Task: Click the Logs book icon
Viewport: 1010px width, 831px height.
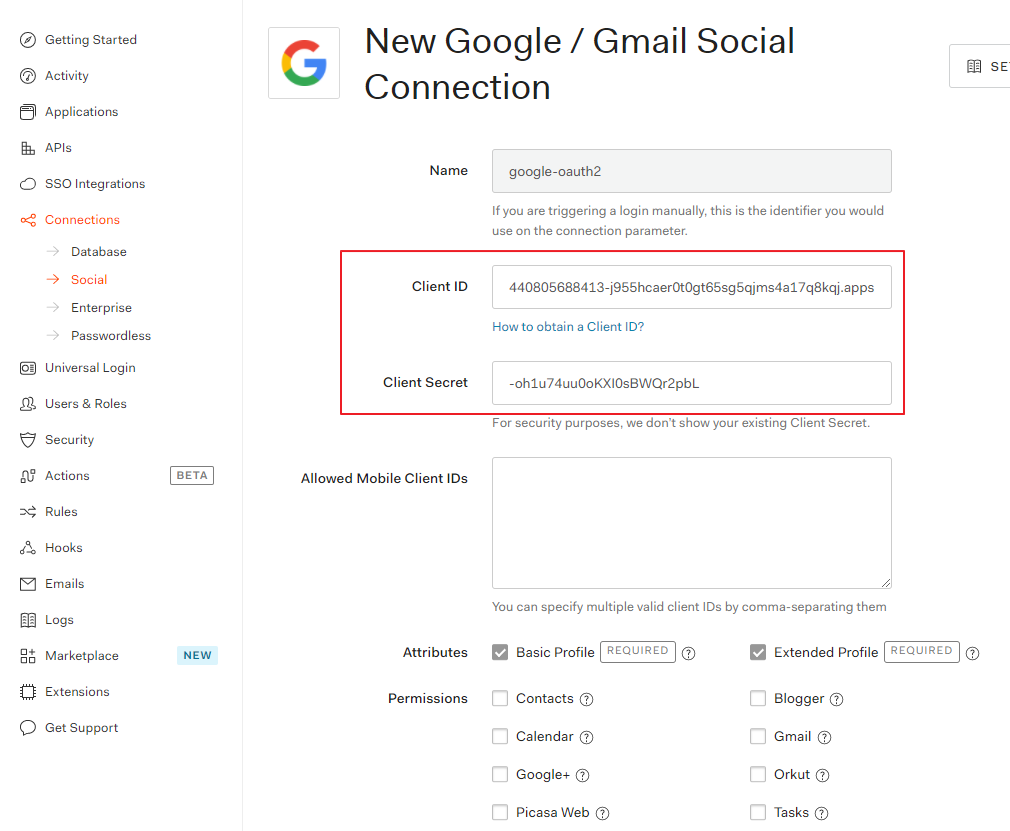Action: tap(28, 620)
